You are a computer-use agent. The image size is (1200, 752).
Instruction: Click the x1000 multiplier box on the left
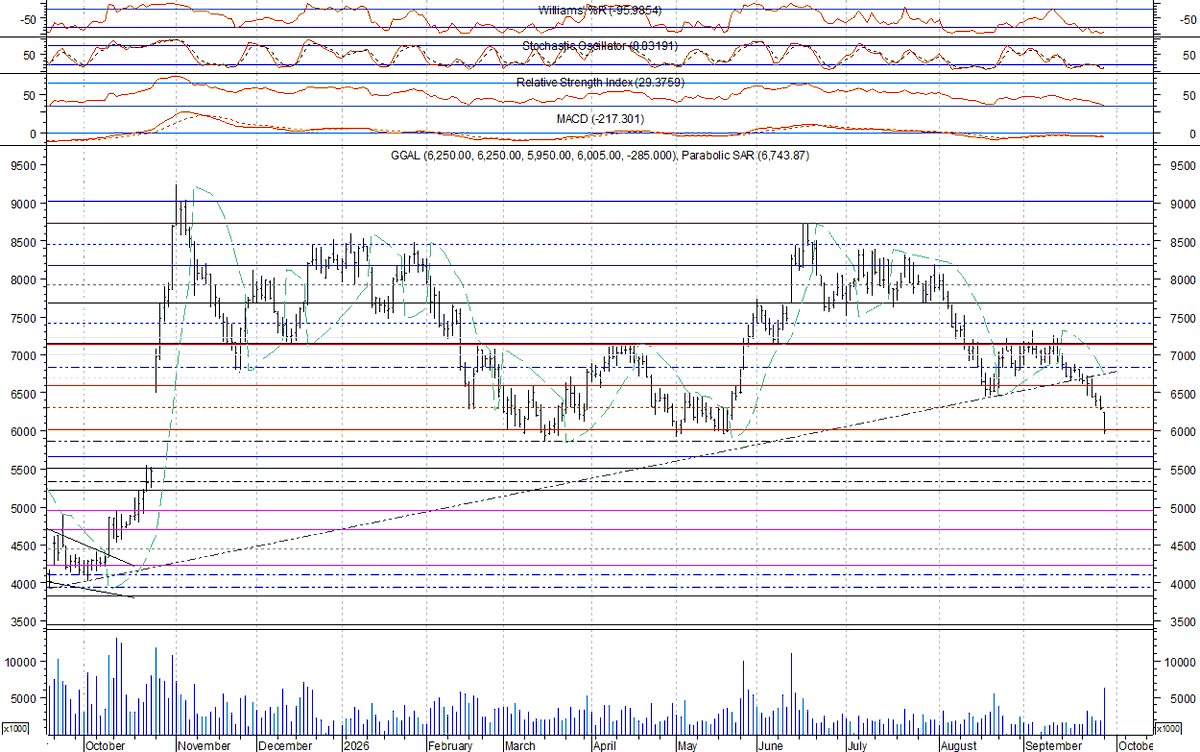[14, 728]
